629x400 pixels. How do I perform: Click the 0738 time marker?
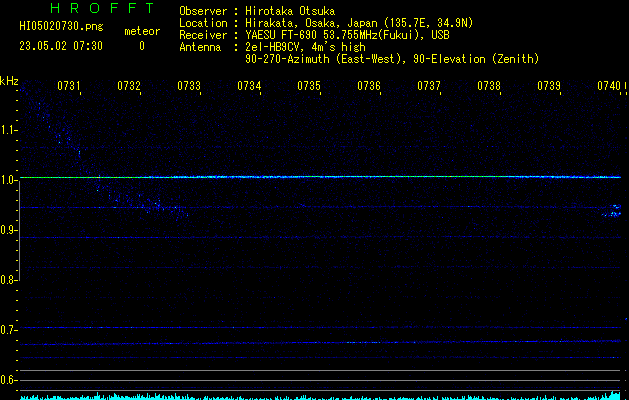click(489, 86)
